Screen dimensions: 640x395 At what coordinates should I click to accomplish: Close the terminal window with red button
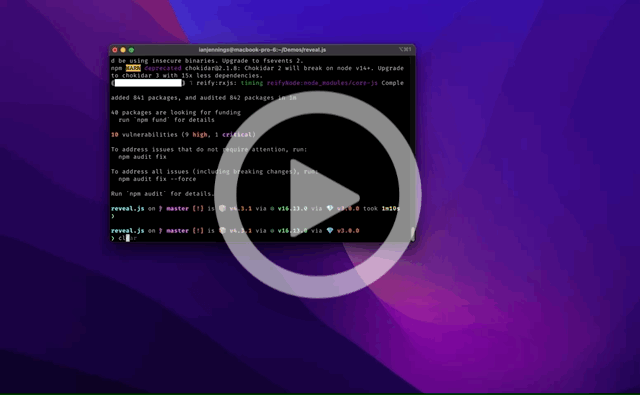click(115, 50)
